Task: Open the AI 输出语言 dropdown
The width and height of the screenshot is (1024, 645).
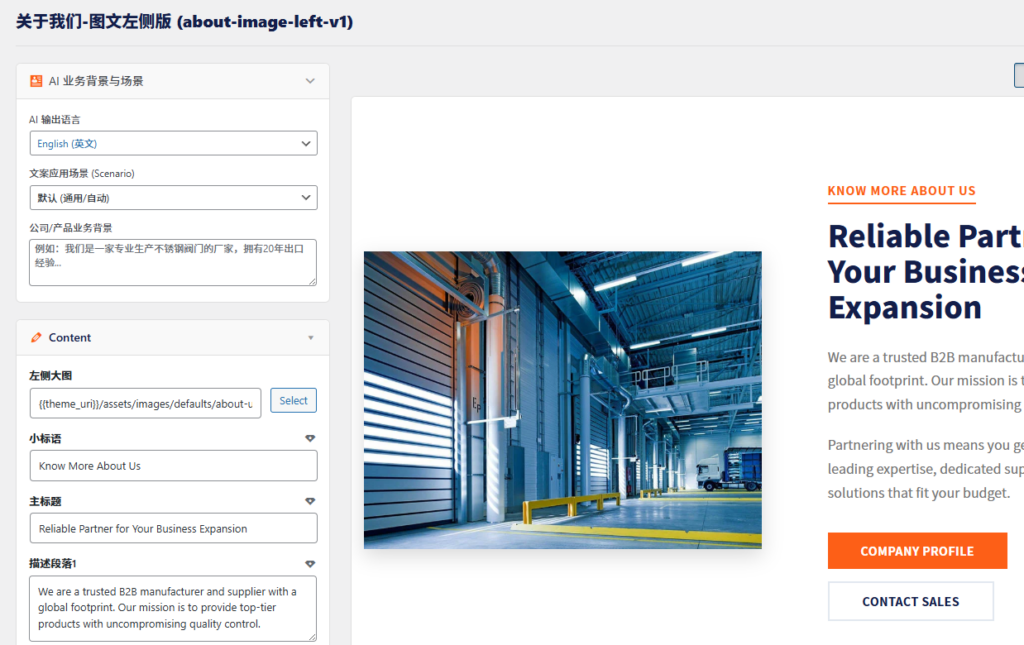Action: 173,144
